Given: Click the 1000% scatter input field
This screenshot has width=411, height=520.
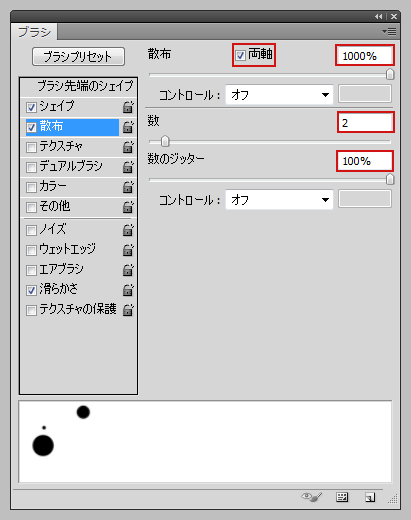Looking at the screenshot, I should tap(365, 55).
